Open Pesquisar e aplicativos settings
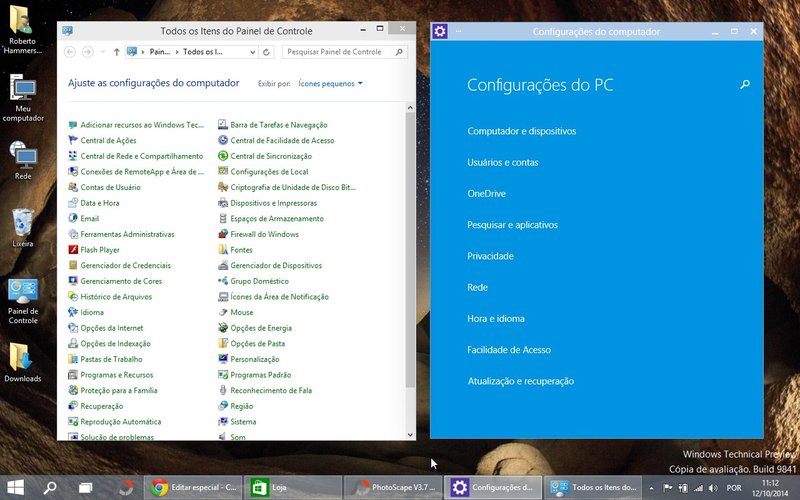 tap(512, 225)
